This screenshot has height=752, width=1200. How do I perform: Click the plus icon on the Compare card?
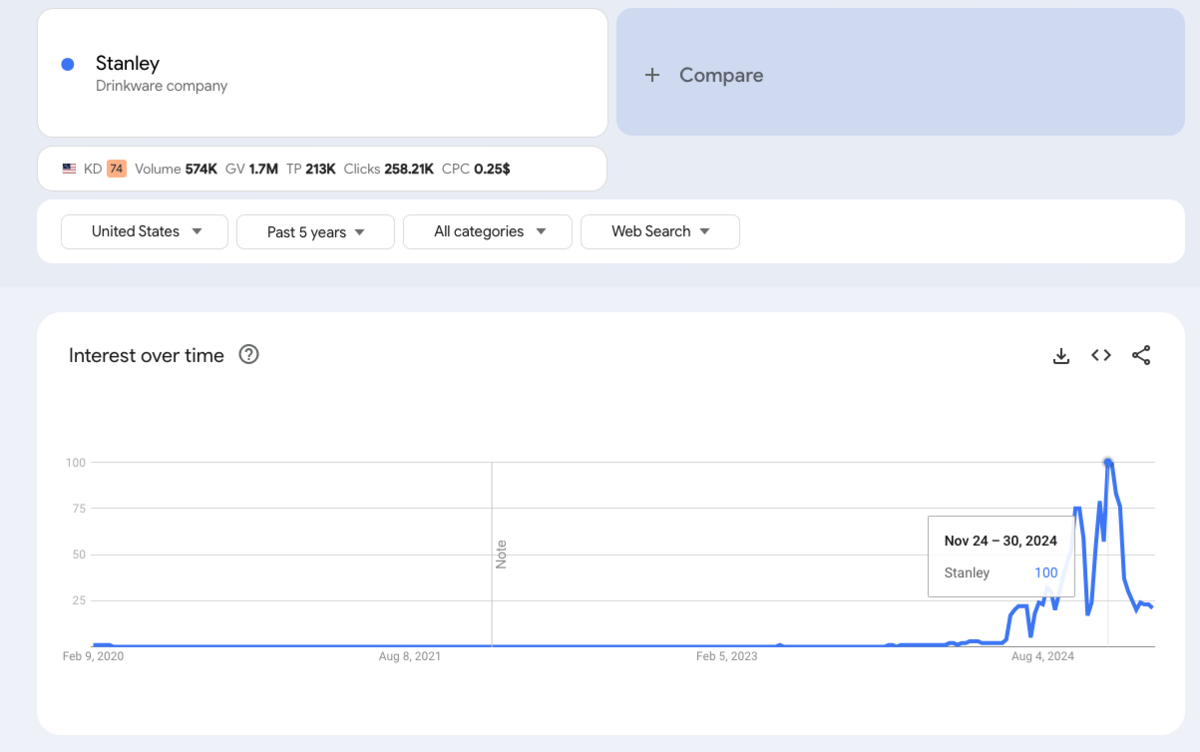pos(652,75)
